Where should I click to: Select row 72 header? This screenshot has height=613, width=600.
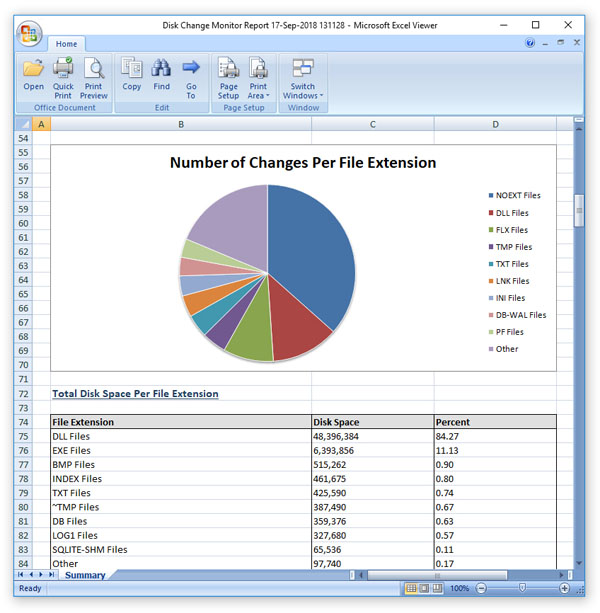23,394
